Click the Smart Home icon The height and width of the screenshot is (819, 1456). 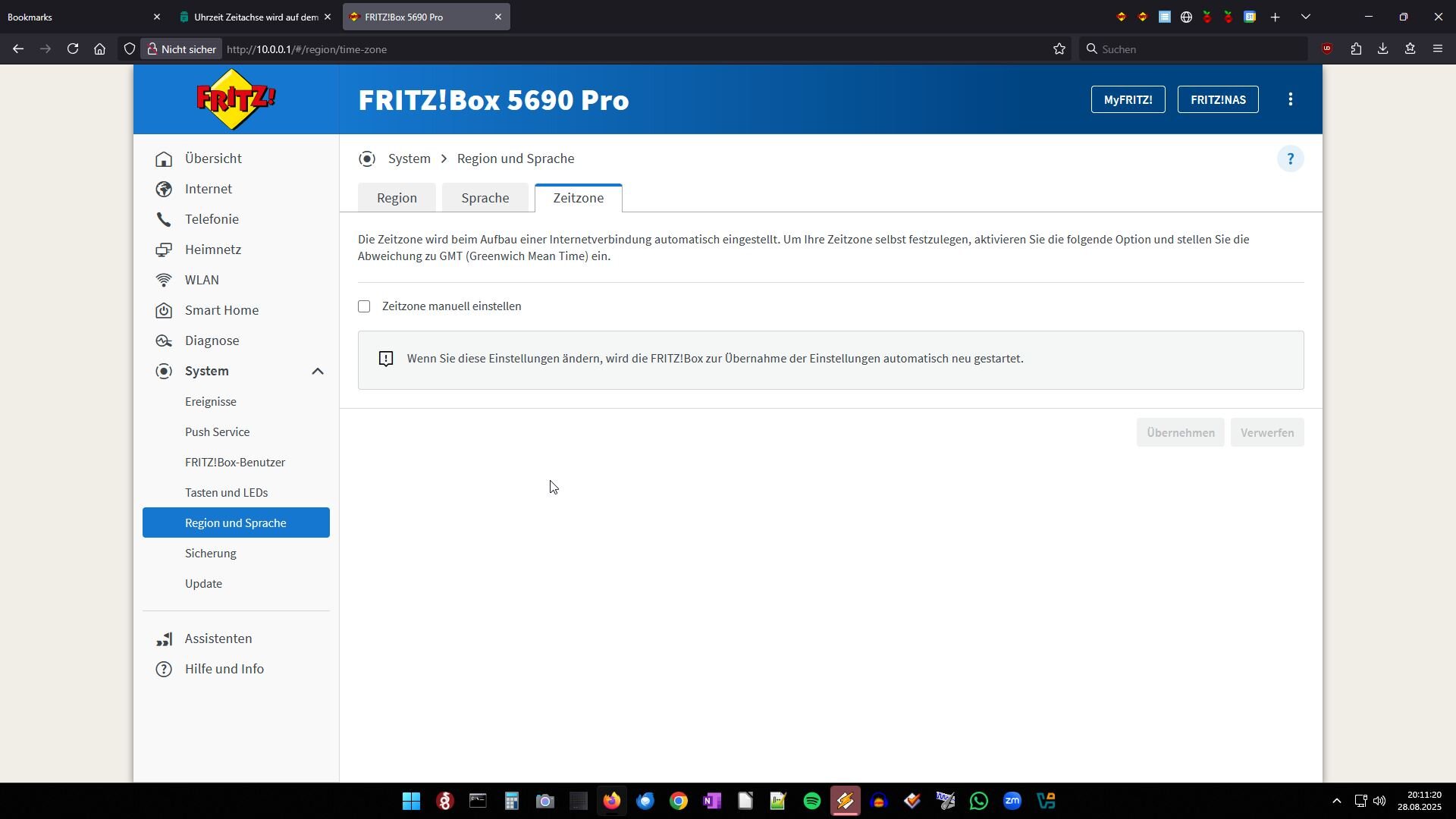[164, 311]
